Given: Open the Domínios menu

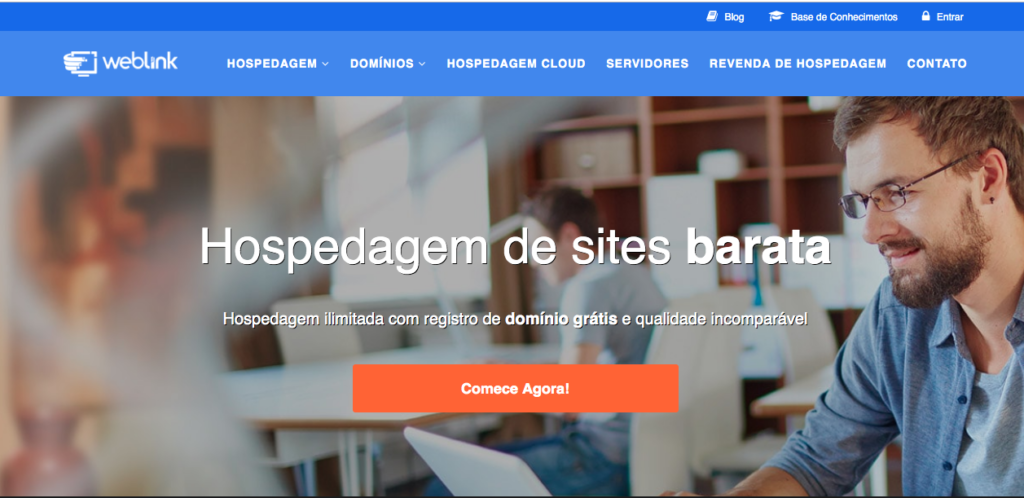Looking at the screenshot, I should click(382, 64).
